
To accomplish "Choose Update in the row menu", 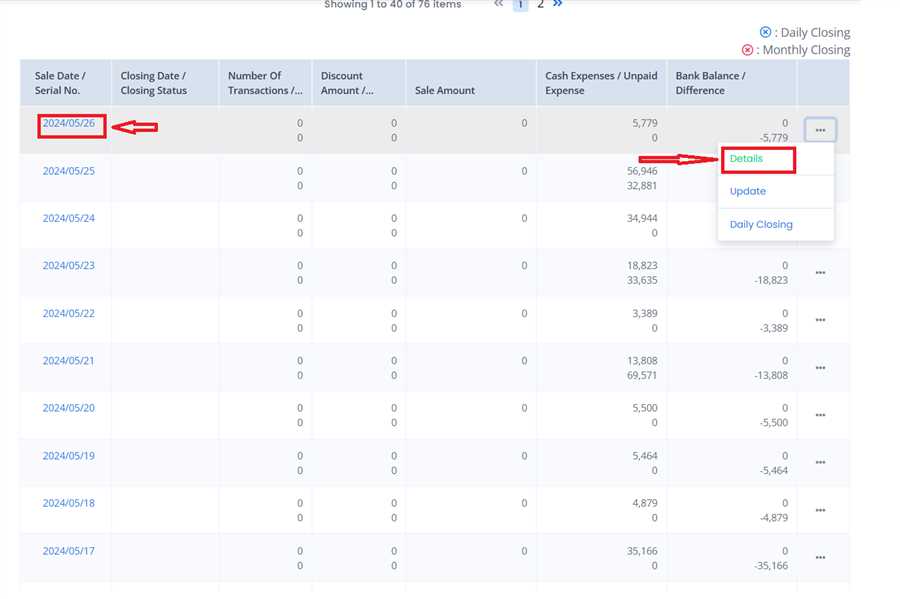I will 748,191.
